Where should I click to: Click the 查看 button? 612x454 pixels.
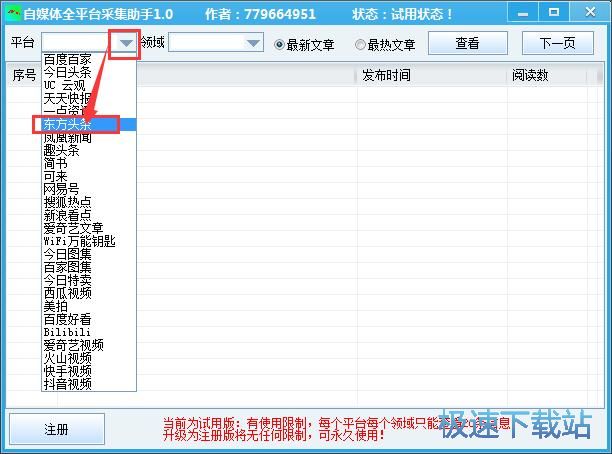[468, 43]
